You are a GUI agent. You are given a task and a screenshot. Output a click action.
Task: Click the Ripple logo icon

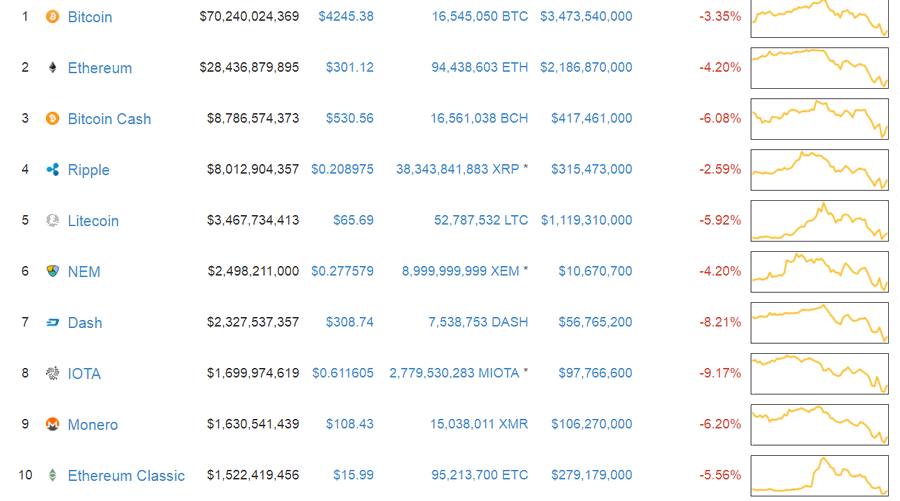point(52,169)
